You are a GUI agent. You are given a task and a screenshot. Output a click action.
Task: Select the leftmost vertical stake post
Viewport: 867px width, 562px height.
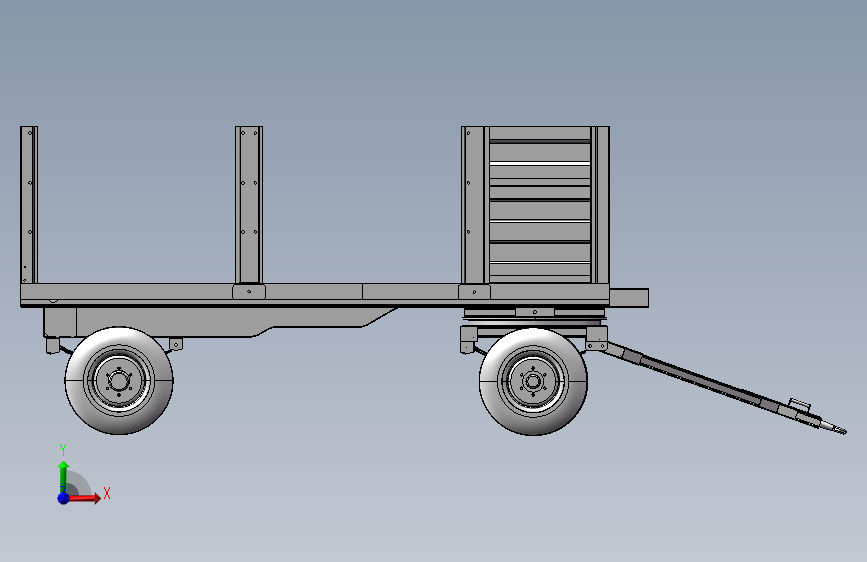tap(29, 205)
